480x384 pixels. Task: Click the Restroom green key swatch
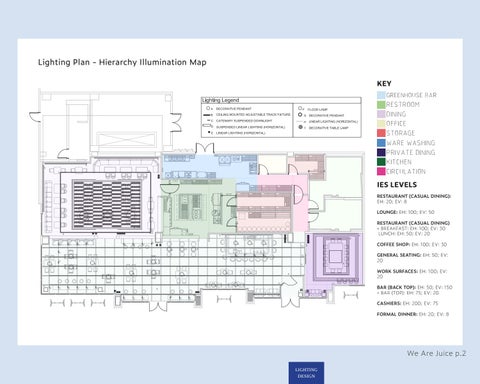tap(381, 105)
